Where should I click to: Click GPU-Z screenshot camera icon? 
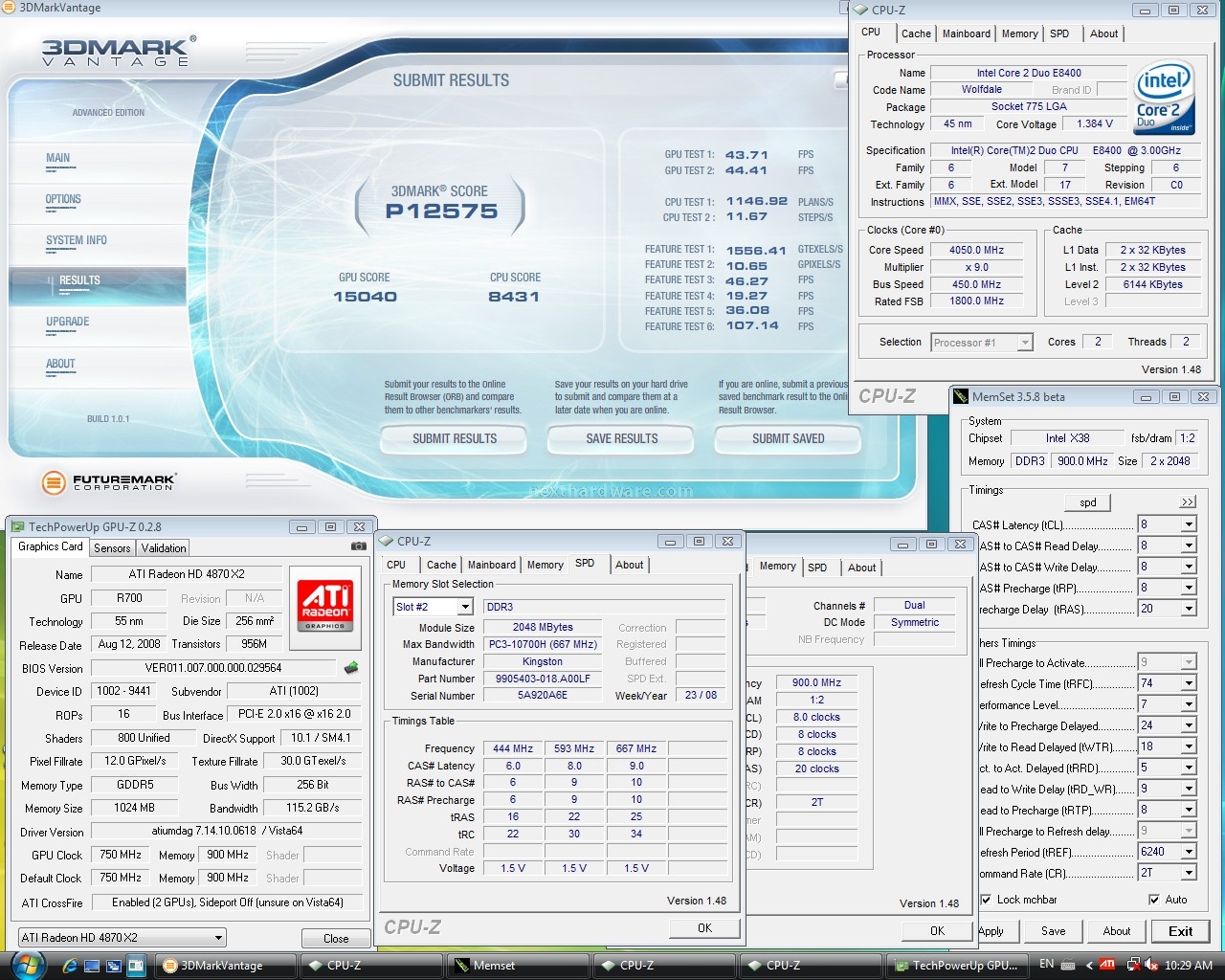(x=359, y=546)
